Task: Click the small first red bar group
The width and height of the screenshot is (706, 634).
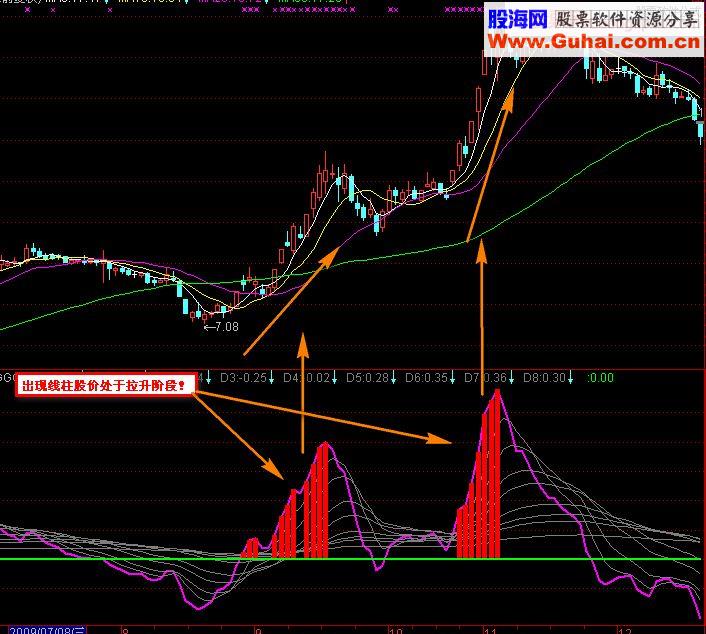Action: click(x=250, y=548)
